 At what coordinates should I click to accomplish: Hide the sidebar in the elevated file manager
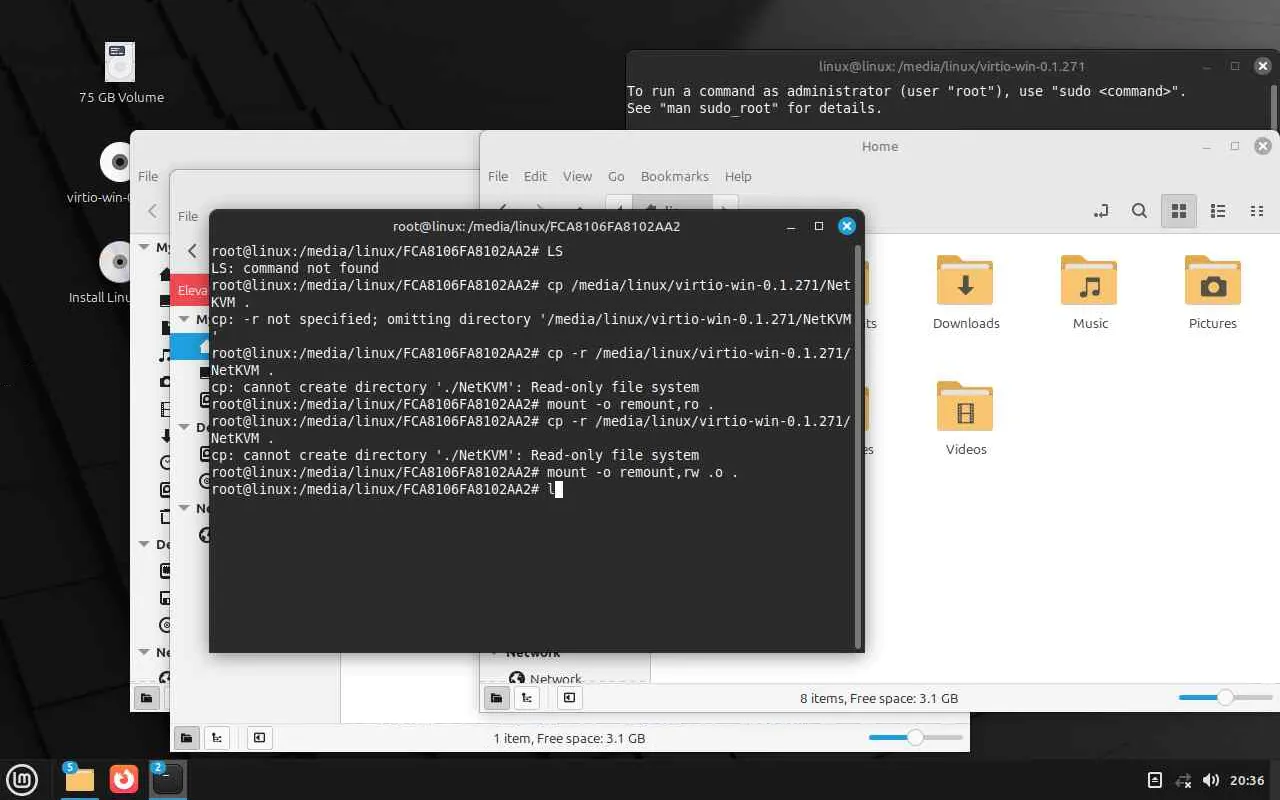coord(259,738)
